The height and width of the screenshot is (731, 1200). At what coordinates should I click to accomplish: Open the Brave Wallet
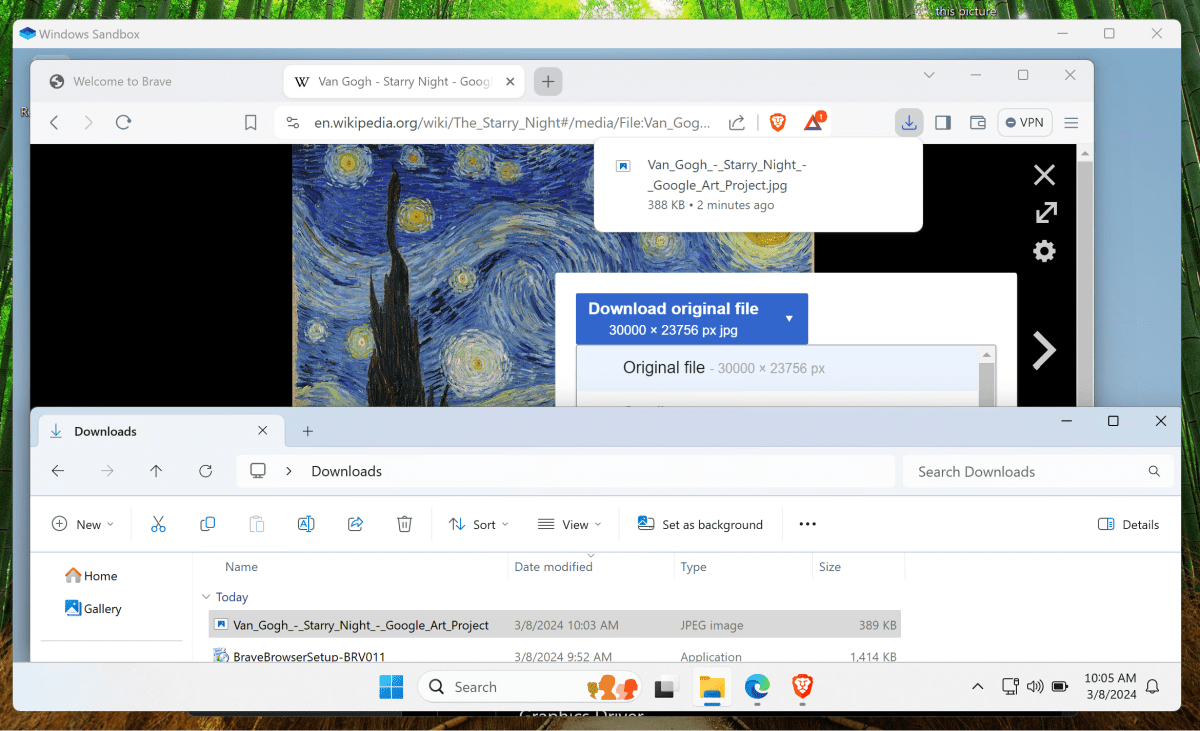click(x=977, y=122)
